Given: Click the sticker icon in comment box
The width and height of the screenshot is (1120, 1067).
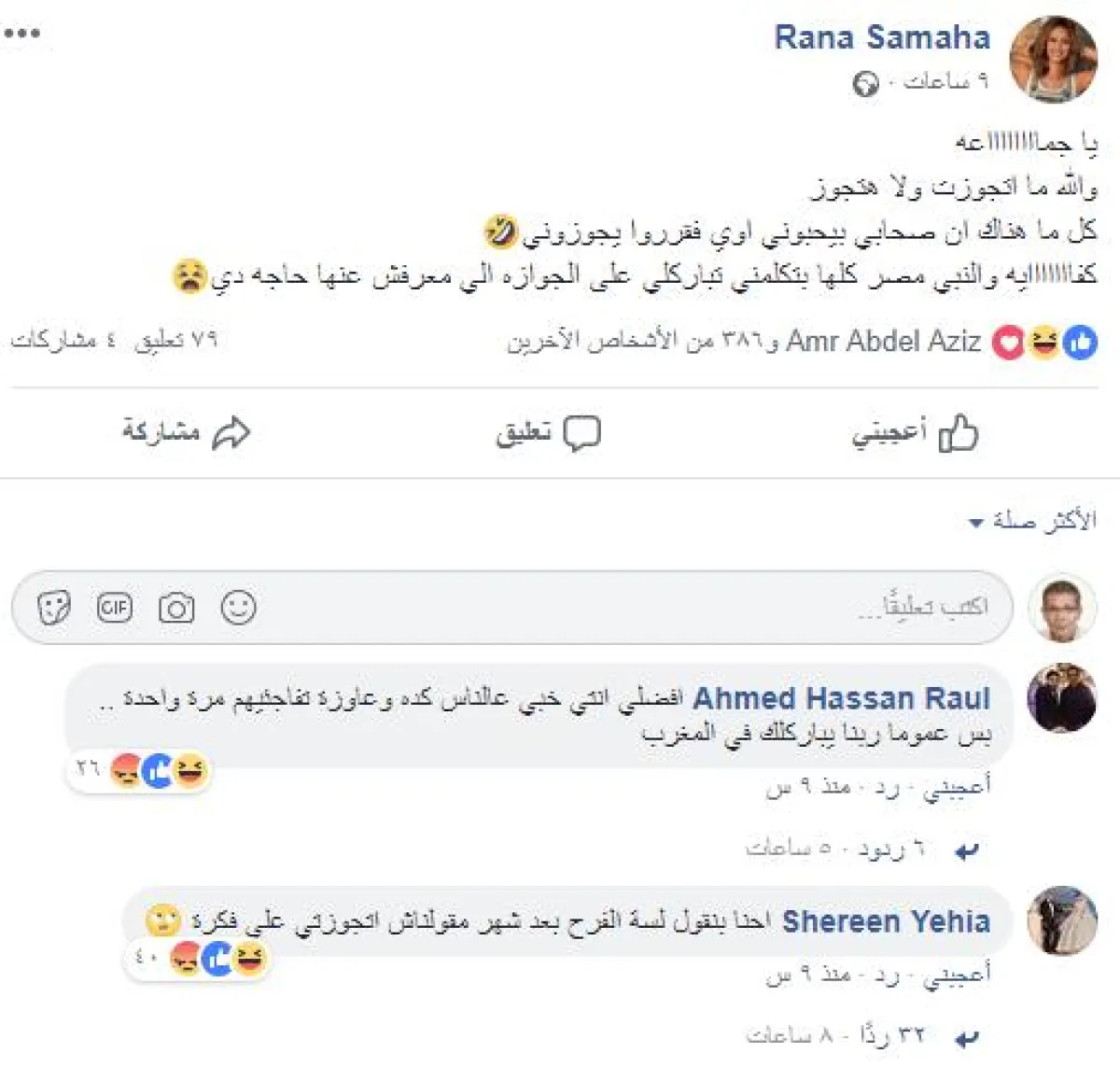Looking at the screenshot, I should coord(53,609).
